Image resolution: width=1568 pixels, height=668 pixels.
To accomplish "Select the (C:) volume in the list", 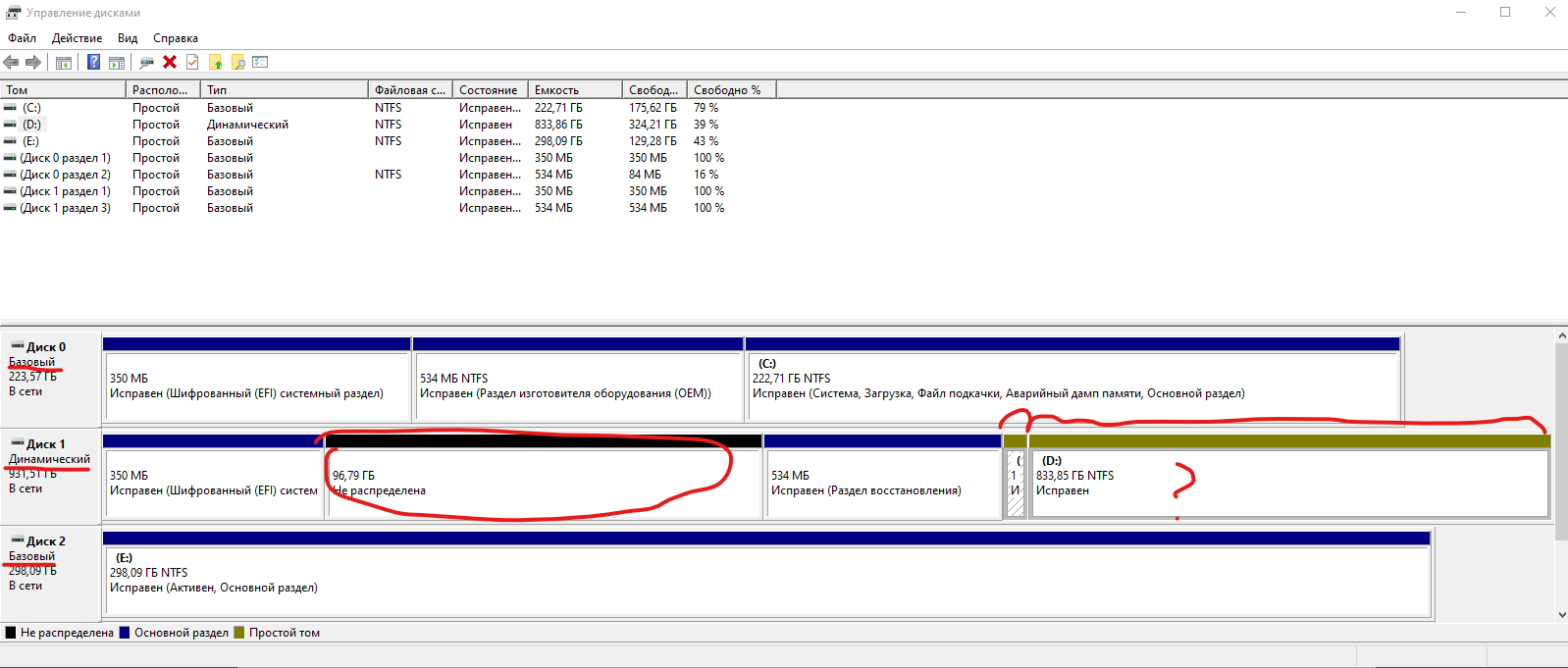I will click(x=32, y=108).
